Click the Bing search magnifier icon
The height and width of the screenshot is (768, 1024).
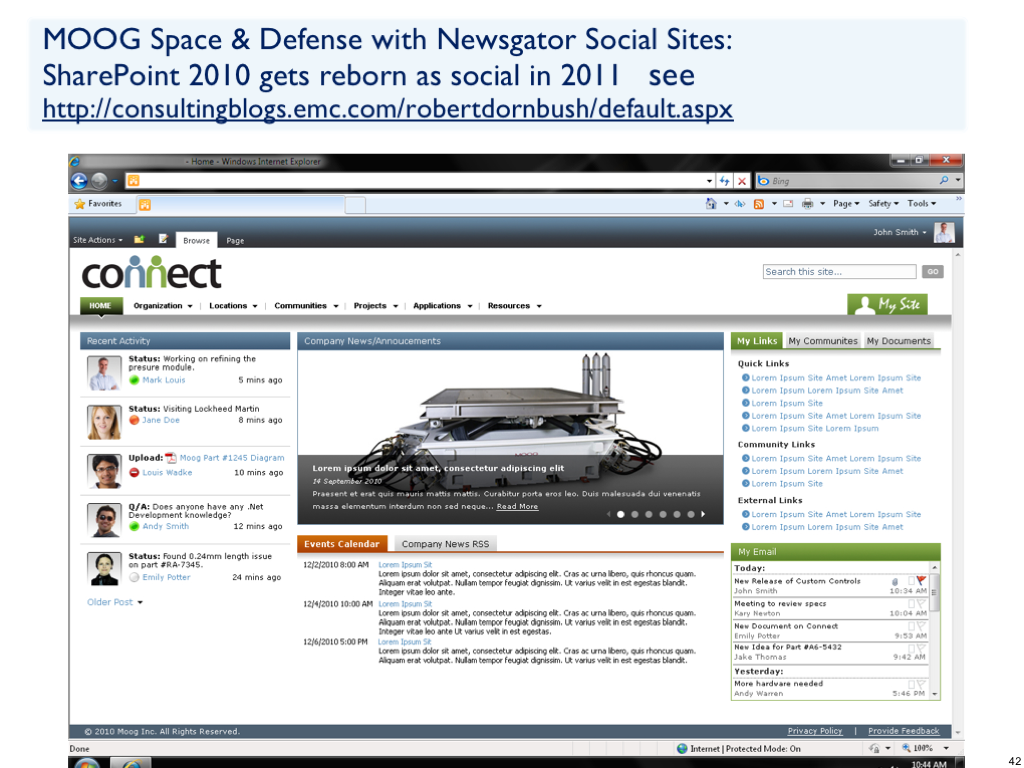(x=944, y=180)
